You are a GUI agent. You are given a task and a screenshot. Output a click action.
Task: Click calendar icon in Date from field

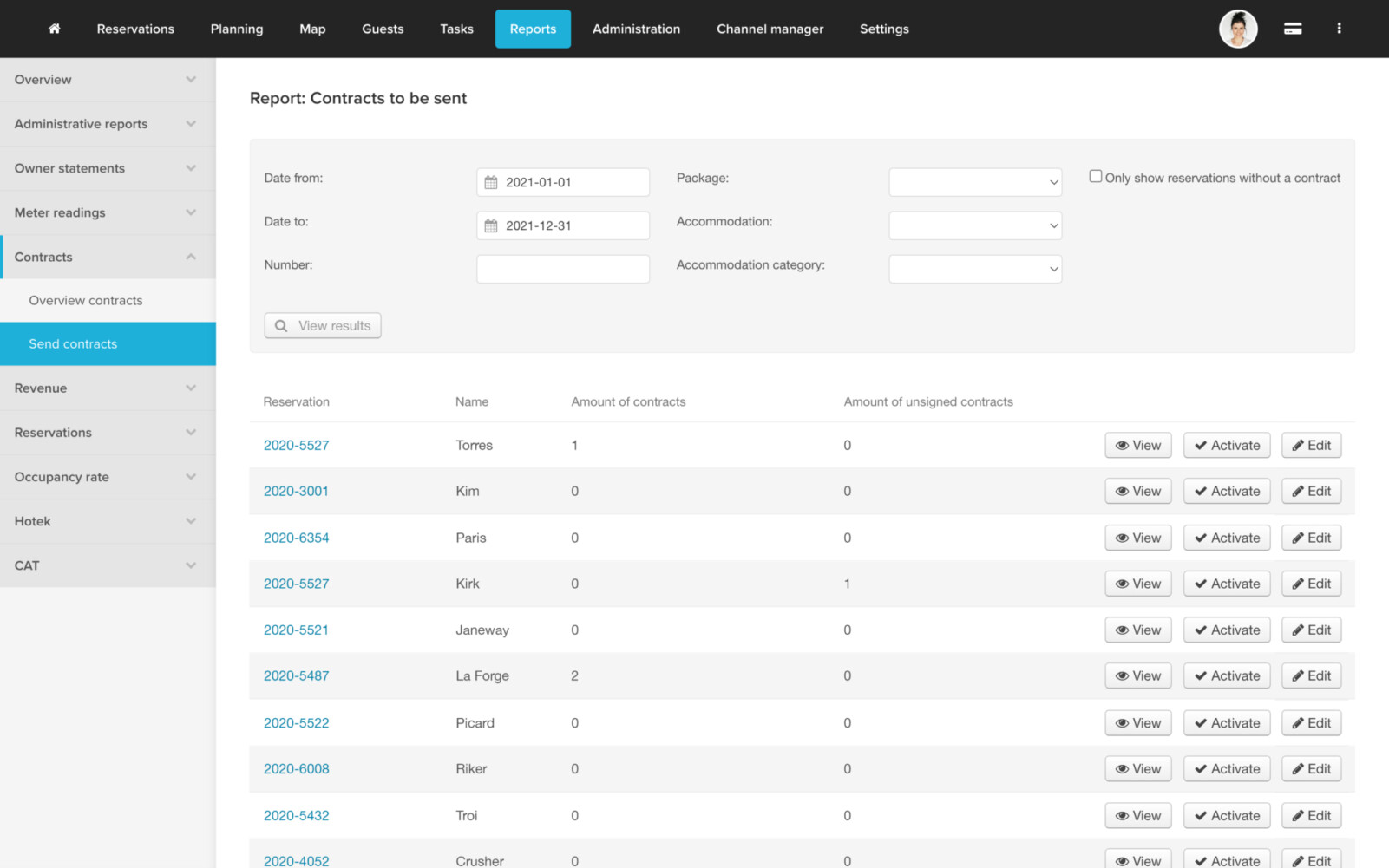point(491,182)
